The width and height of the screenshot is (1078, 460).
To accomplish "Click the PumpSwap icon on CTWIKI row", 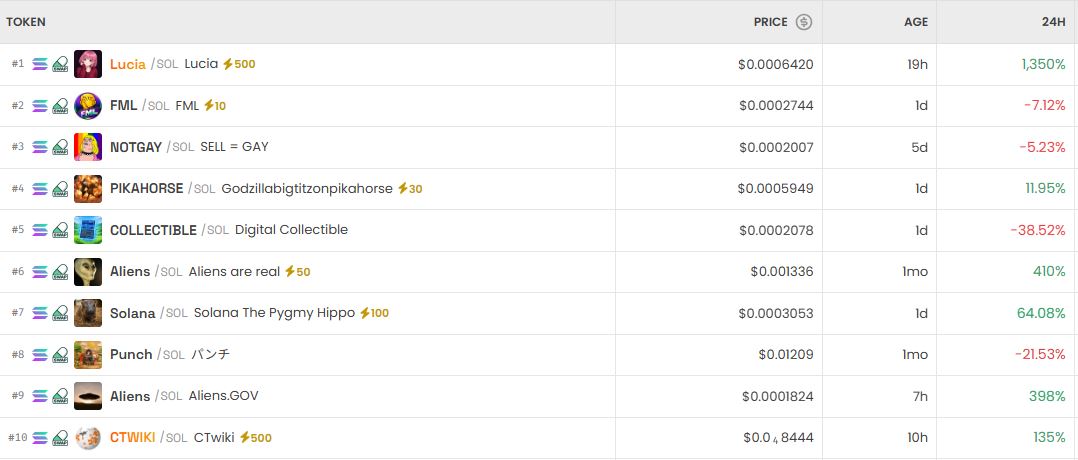I will click(60, 438).
